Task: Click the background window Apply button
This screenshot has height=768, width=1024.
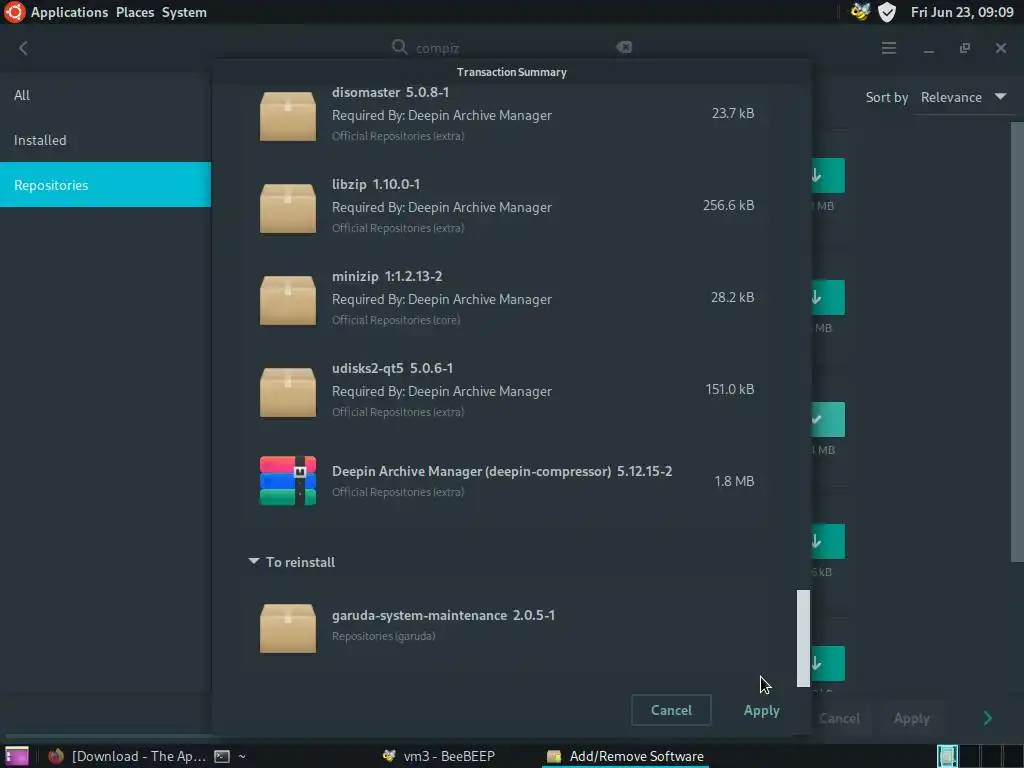Action: tap(911, 718)
